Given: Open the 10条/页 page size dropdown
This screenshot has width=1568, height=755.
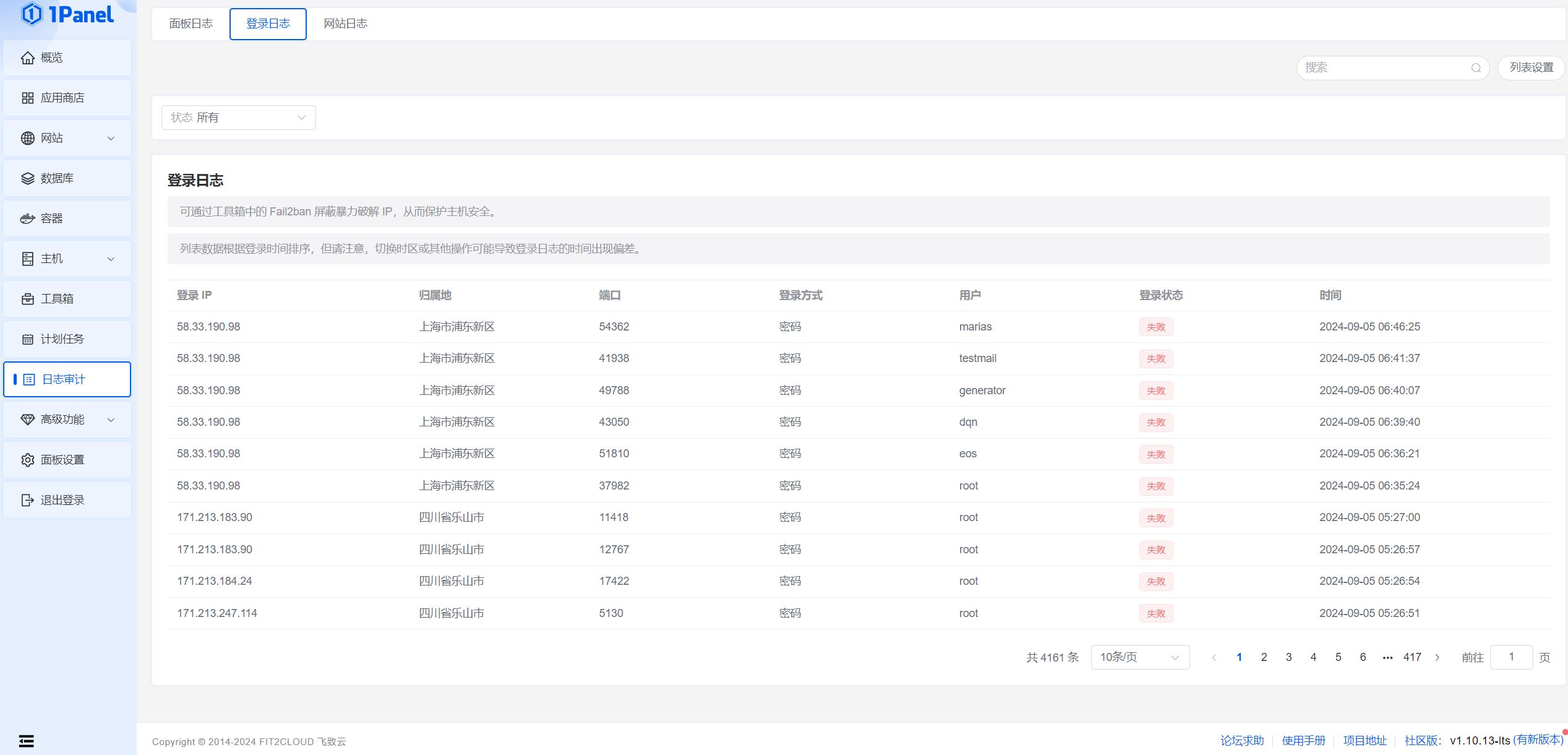Looking at the screenshot, I should pyautogui.click(x=1140, y=657).
